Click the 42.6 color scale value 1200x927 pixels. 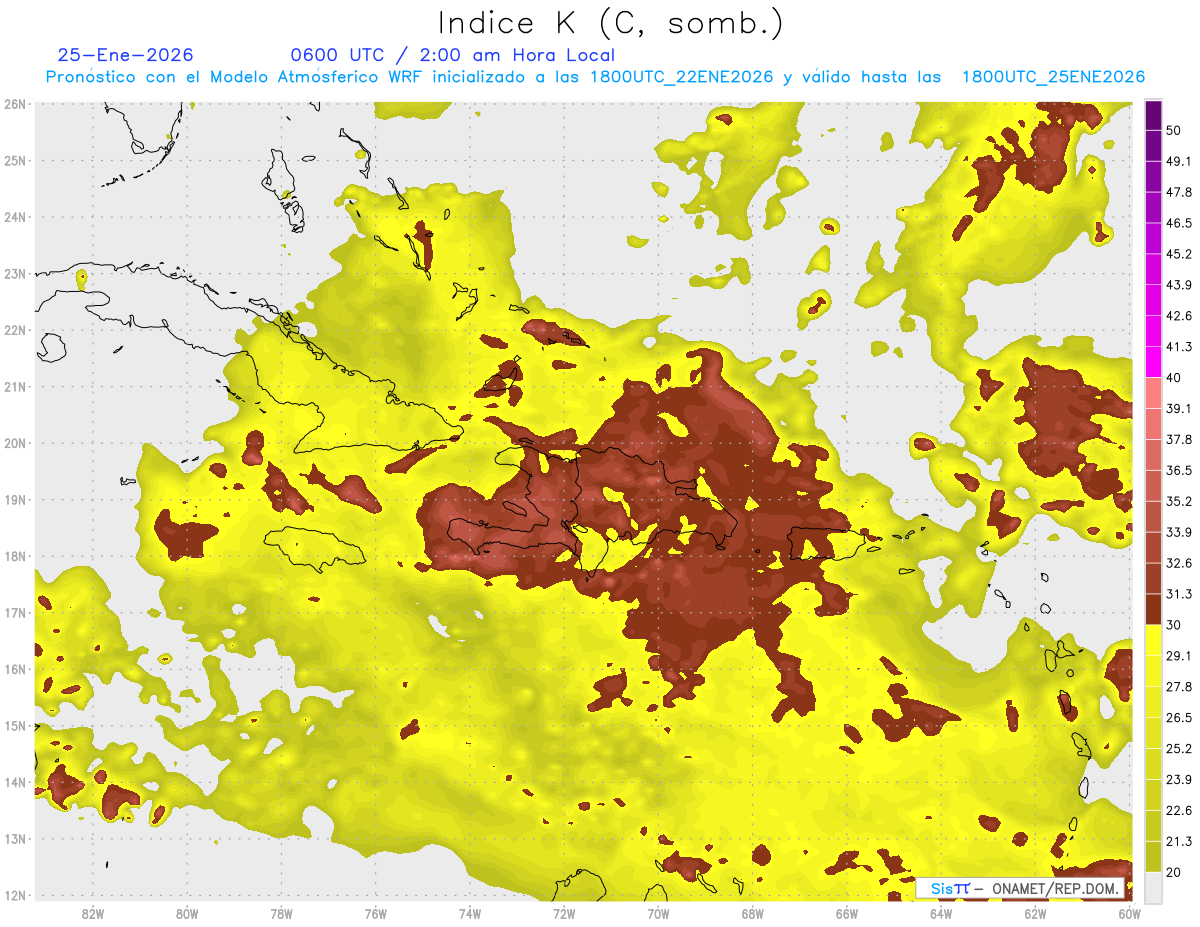pos(1178,316)
